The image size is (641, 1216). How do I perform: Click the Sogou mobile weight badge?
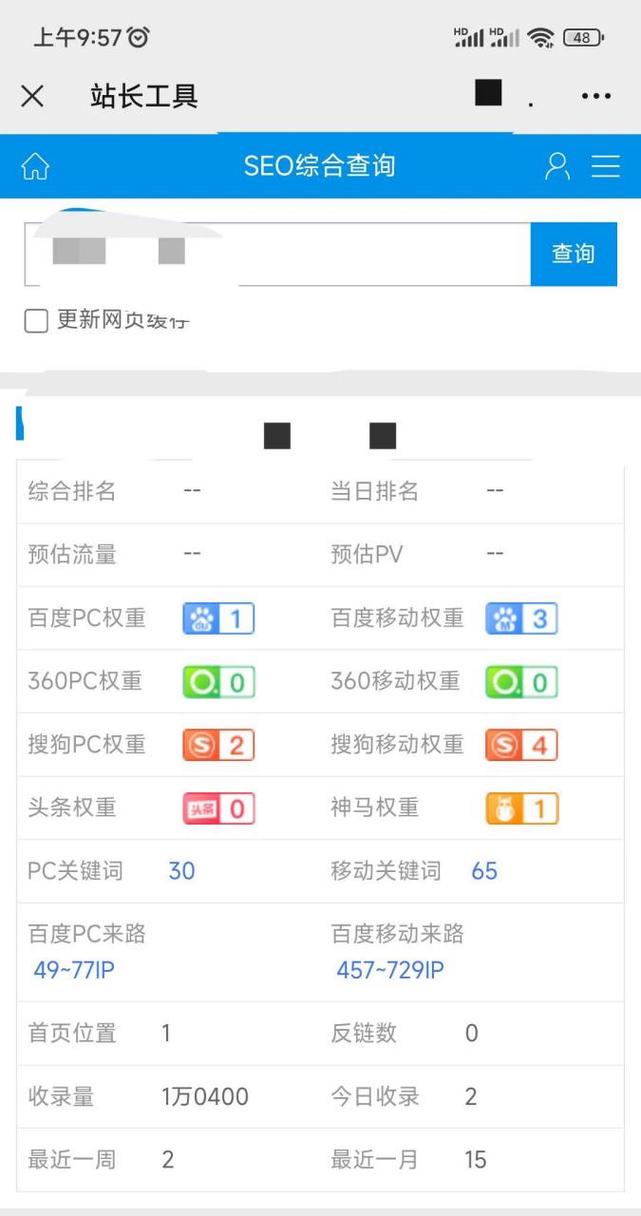tap(521, 745)
